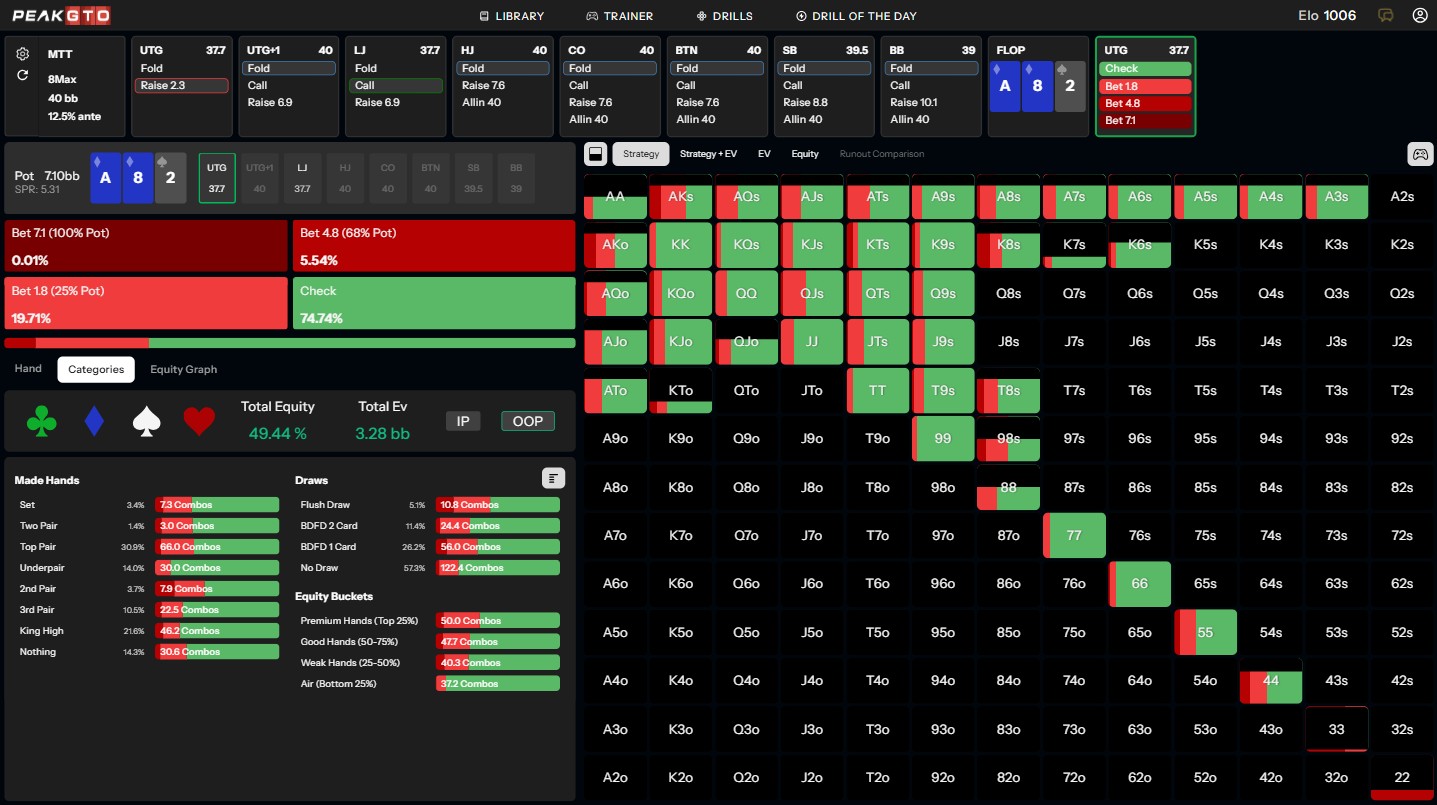Switch to the Equity Graph tab
This screenshot has height=805, width=1437.
click(x=183, y=369)
